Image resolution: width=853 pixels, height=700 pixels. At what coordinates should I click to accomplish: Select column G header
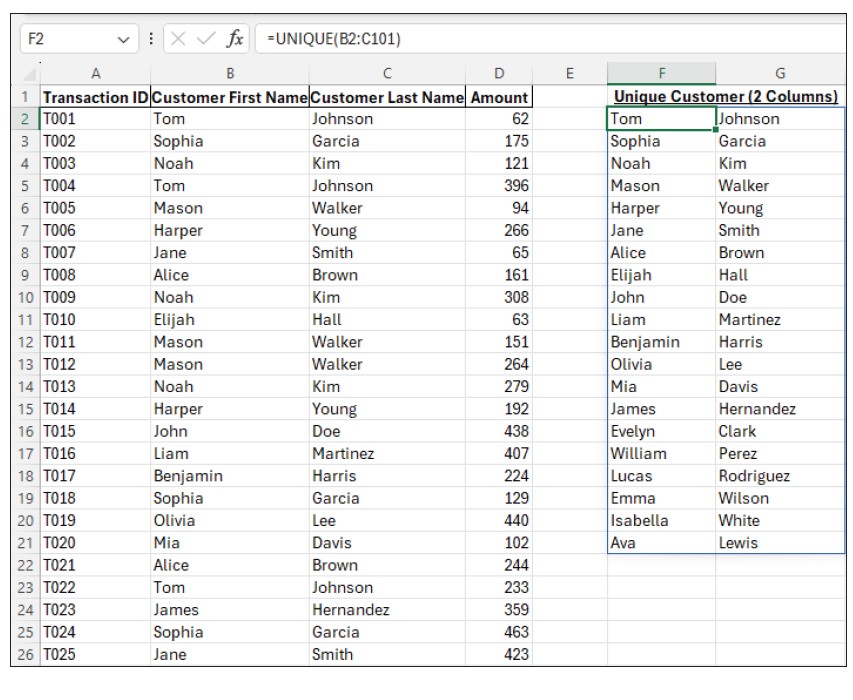click(780, 73)
